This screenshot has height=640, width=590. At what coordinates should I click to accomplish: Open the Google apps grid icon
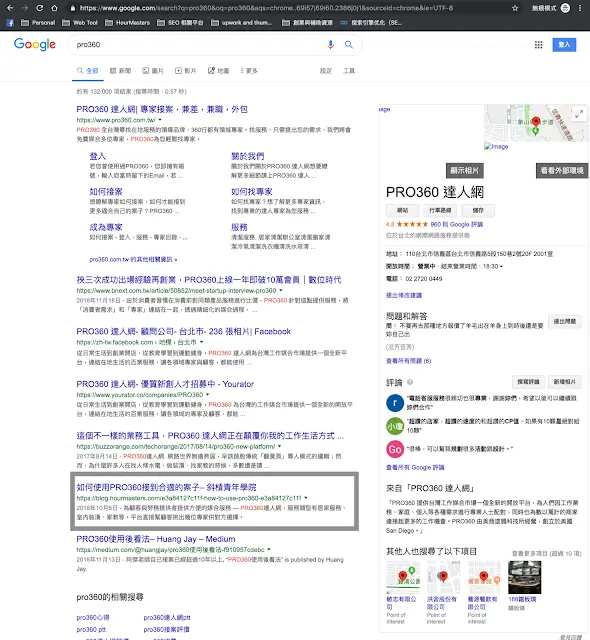[x=539, y=44]
